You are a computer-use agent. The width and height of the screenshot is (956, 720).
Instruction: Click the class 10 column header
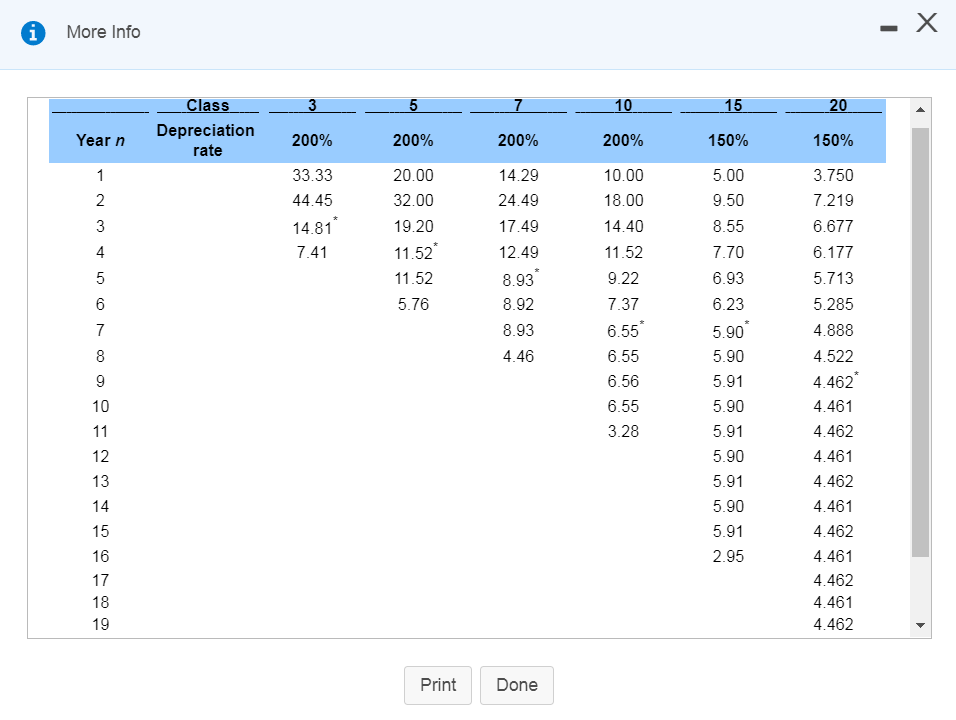click(623, 105)
